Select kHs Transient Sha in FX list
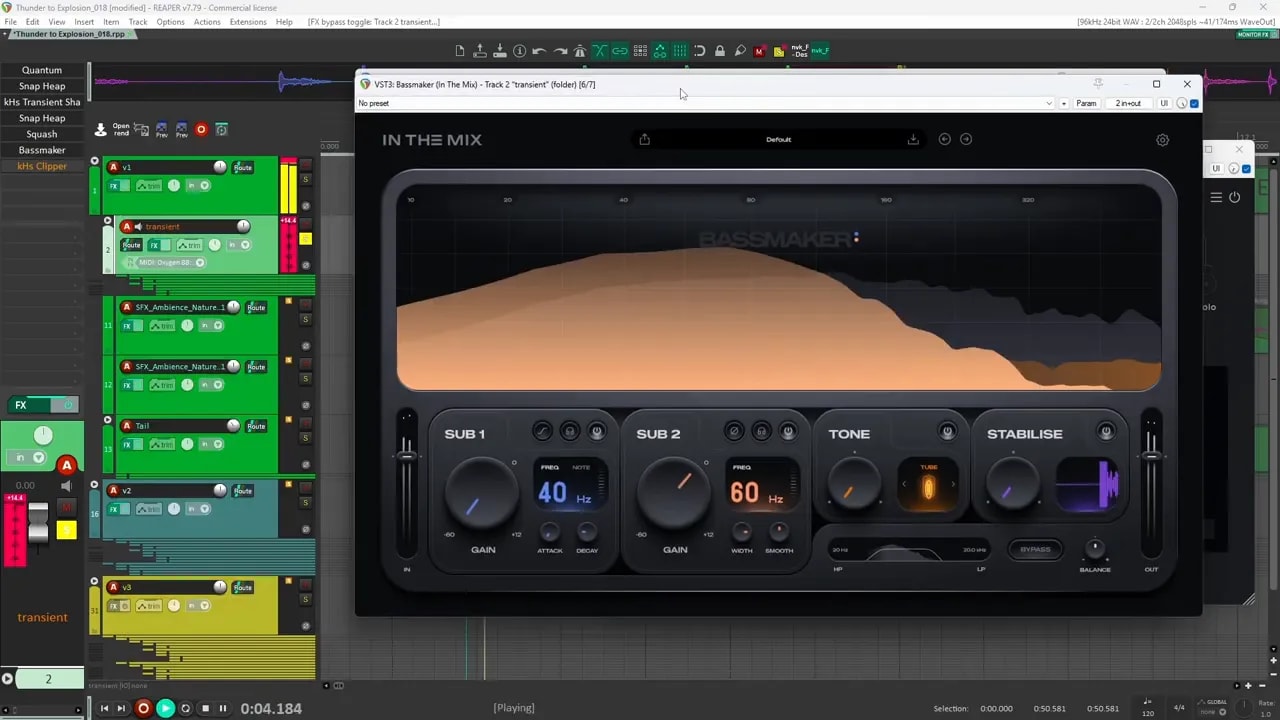The width and height of the screenshot is (1280, 720). pyautogui.click(x=42, y=102)
